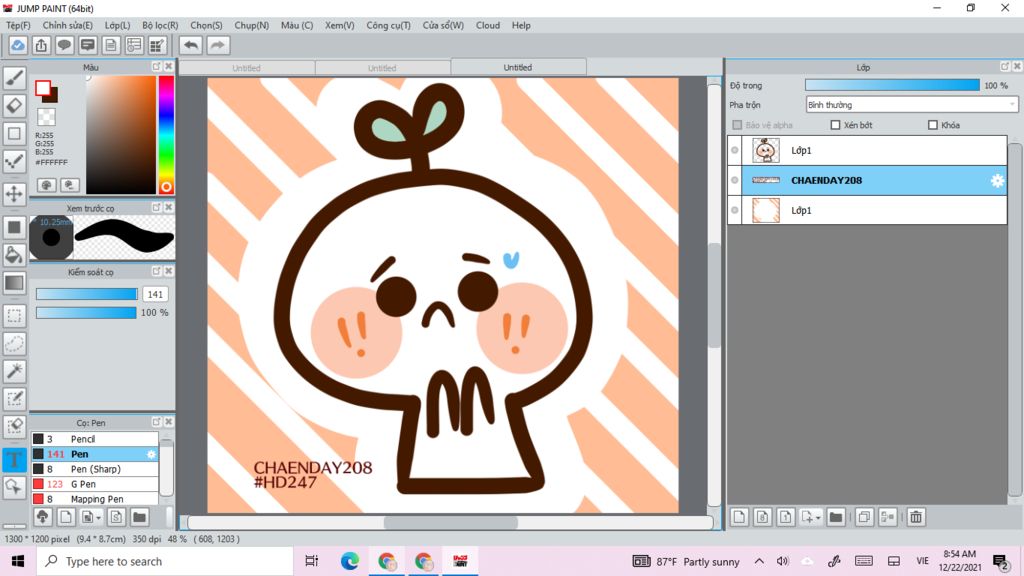Select the G Pen brush
The width and height of the screenshot is (1024, 576).
(95, 484)
